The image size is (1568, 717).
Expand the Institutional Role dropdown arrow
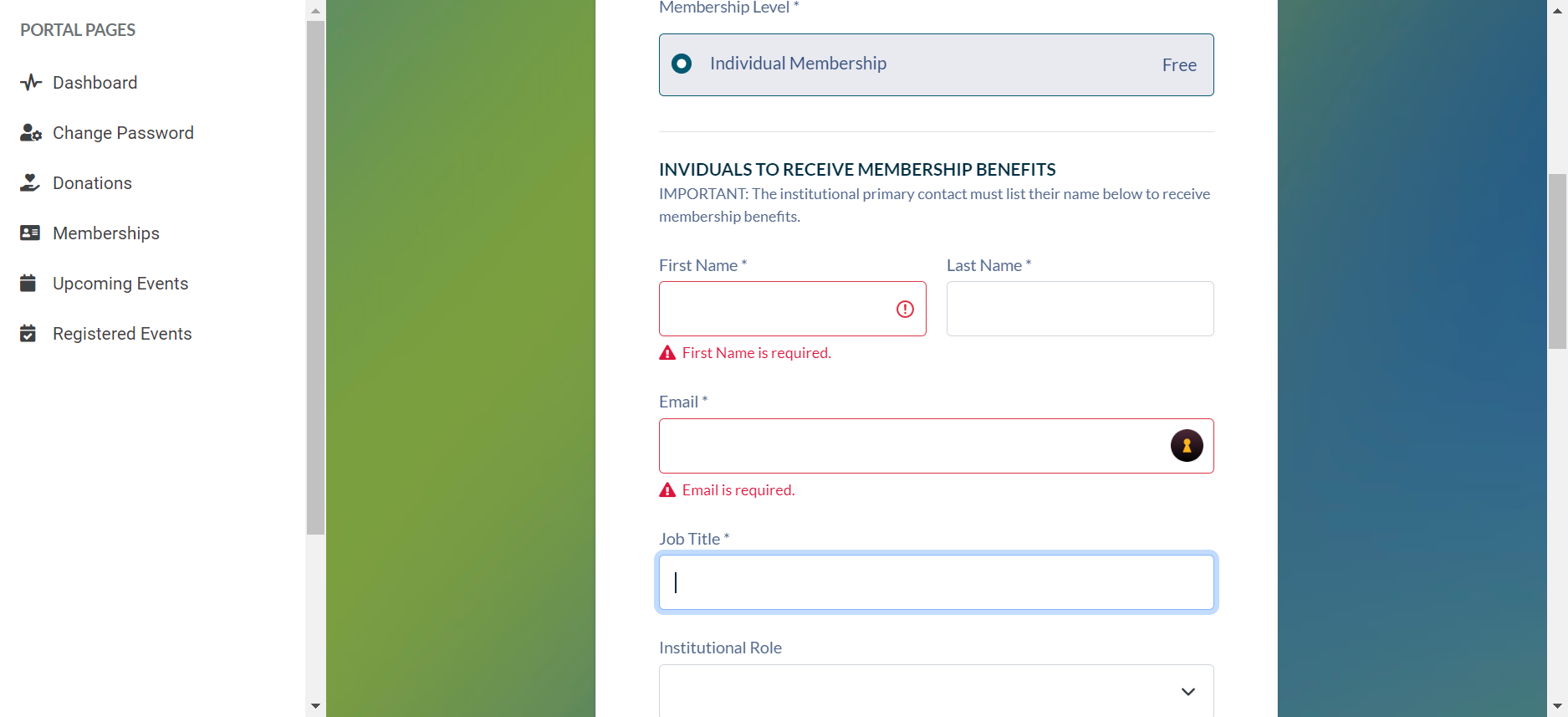pos(1187,692)
